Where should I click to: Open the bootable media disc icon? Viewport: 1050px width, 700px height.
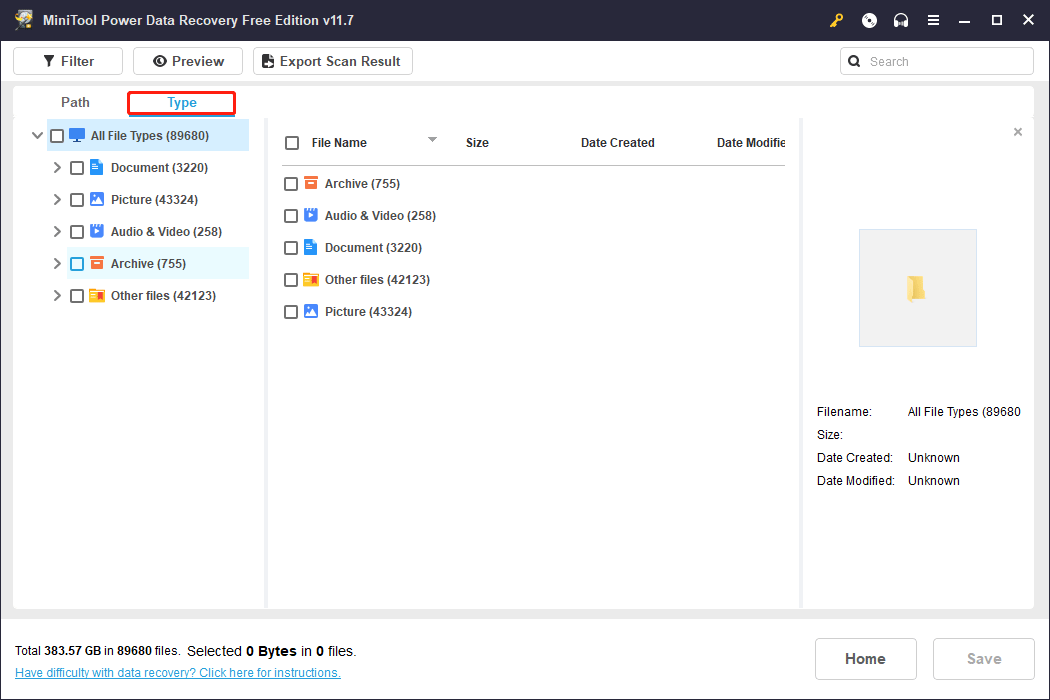click(869, 21)
